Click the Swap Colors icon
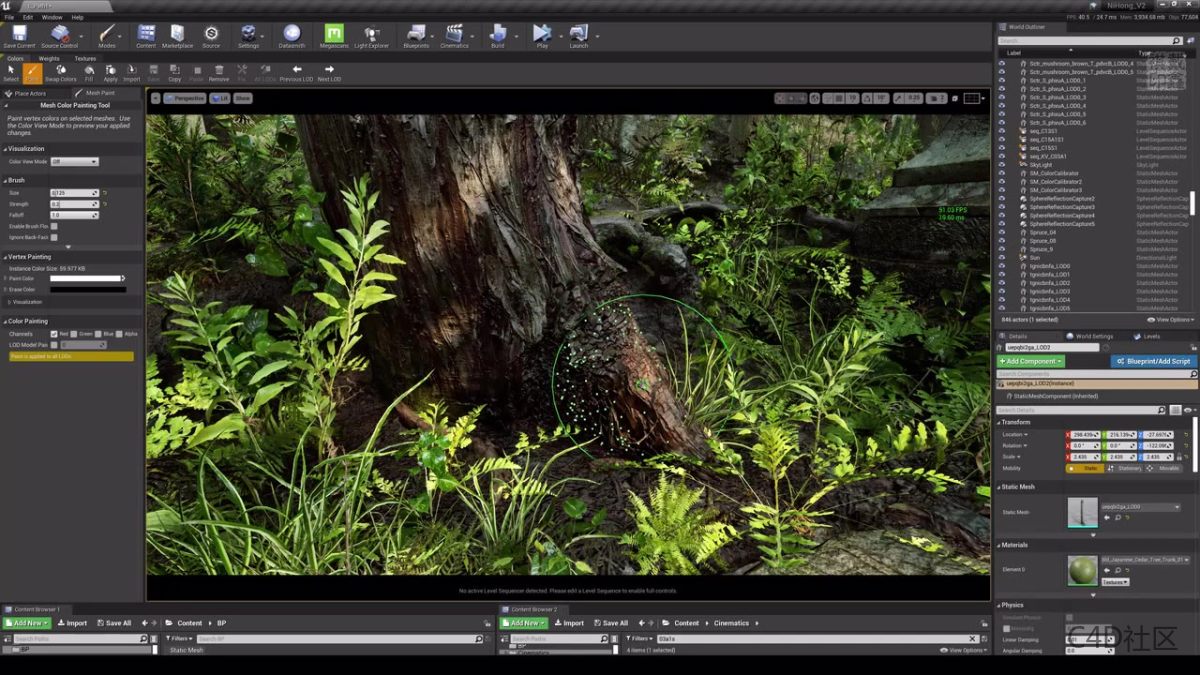The height and width of the screenshot is (675, 1200). pyautogui.click(x=60, y=72)
